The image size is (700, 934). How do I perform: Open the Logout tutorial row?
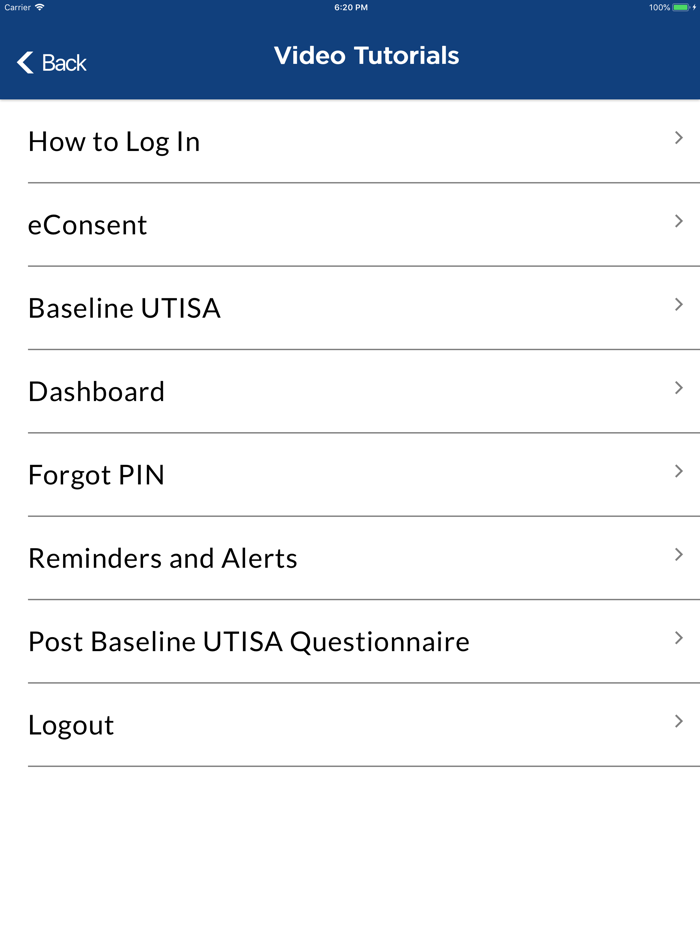71,725
